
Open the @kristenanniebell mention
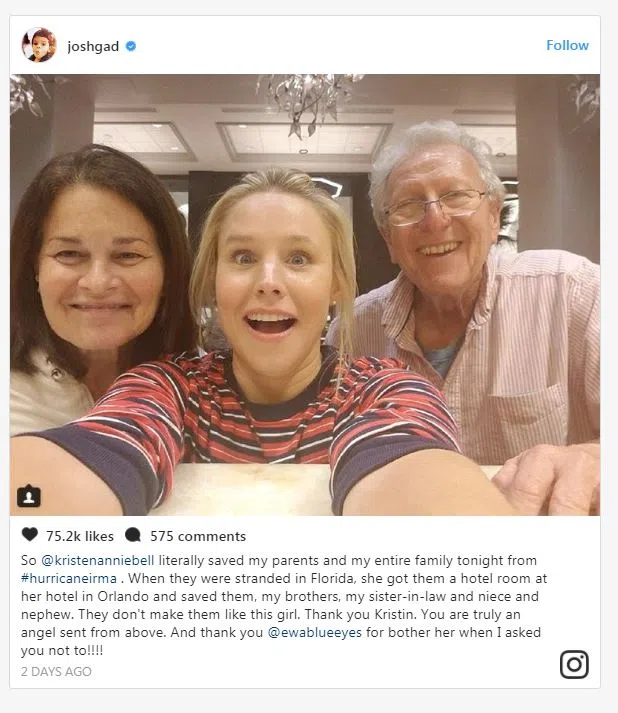[x=98, y=560]
